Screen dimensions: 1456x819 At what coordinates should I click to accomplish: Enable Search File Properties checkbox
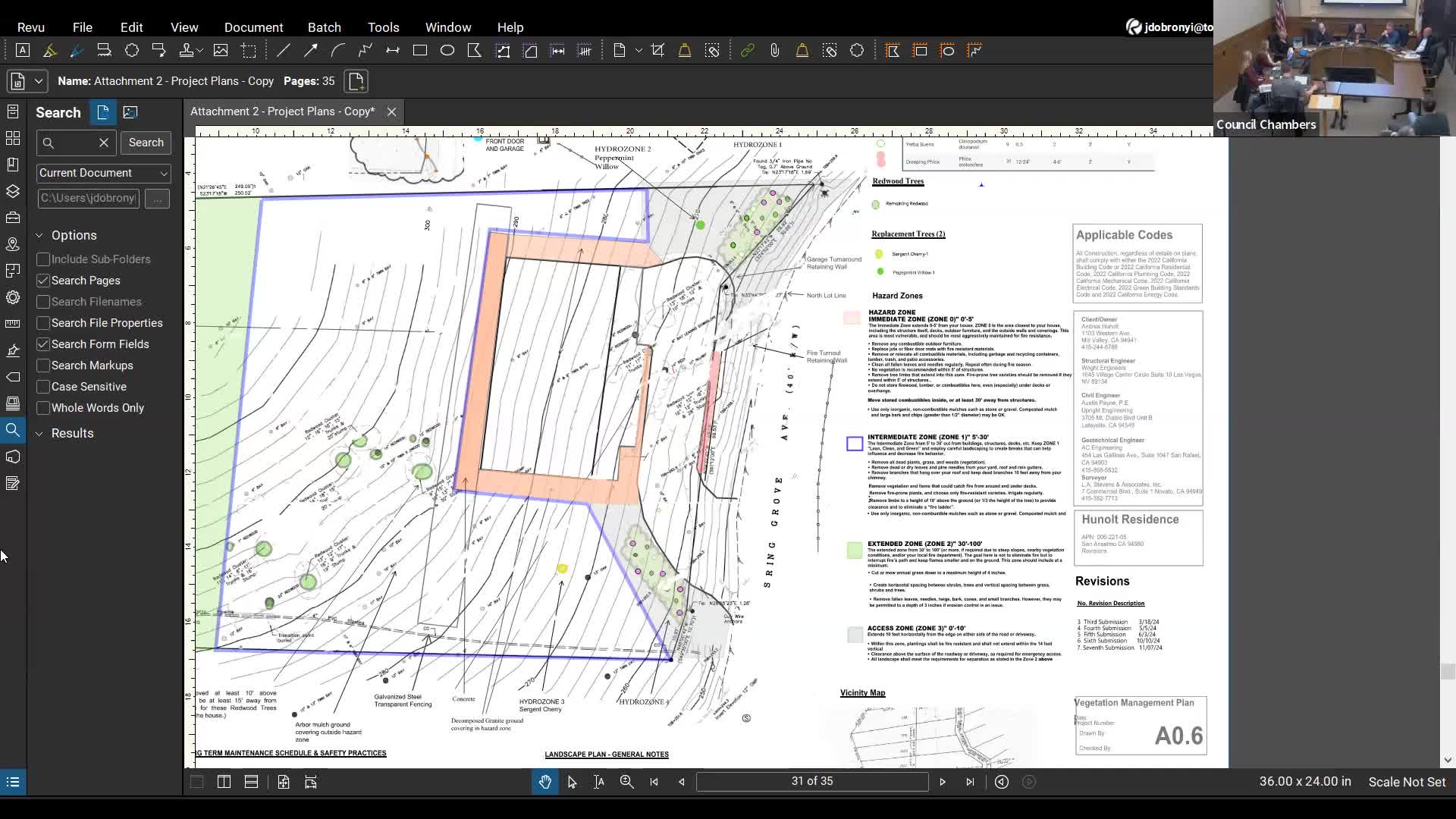pos(43,323)
